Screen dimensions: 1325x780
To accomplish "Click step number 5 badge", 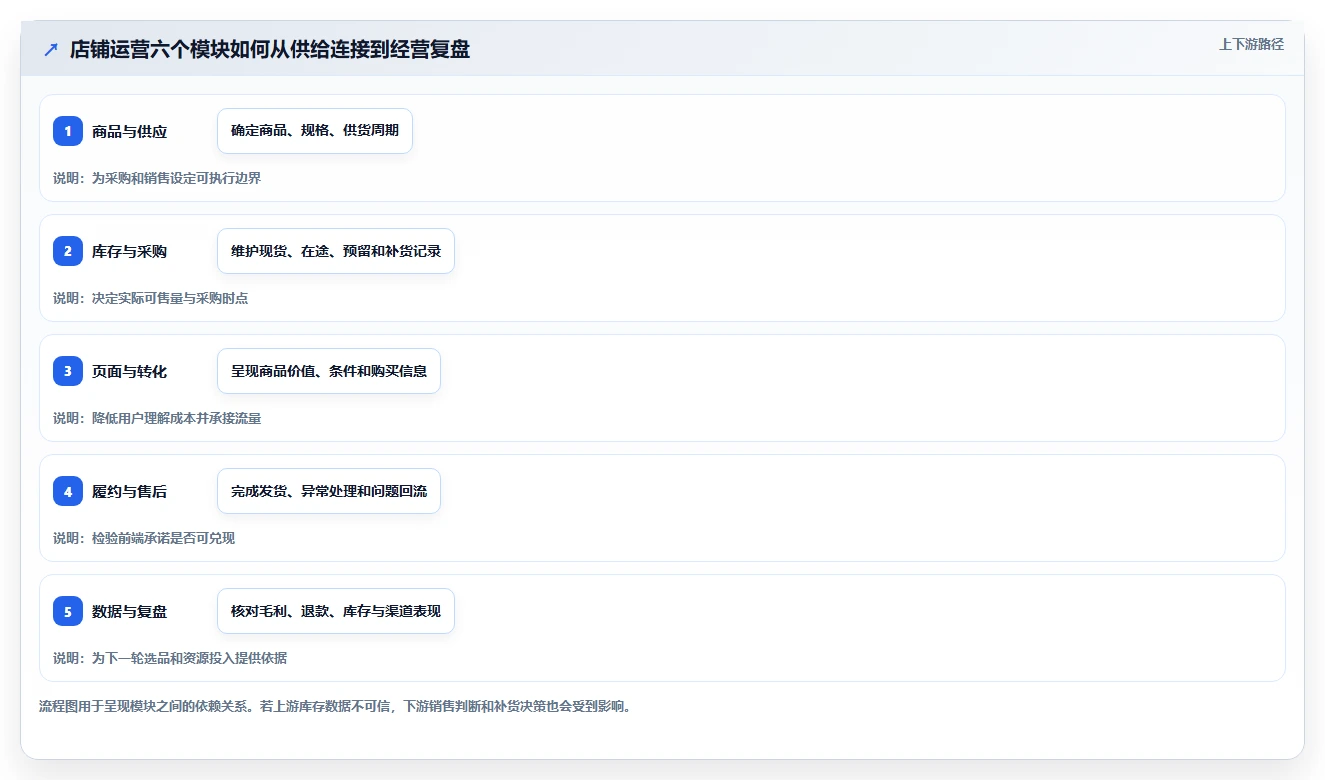I will click(68, 611).
